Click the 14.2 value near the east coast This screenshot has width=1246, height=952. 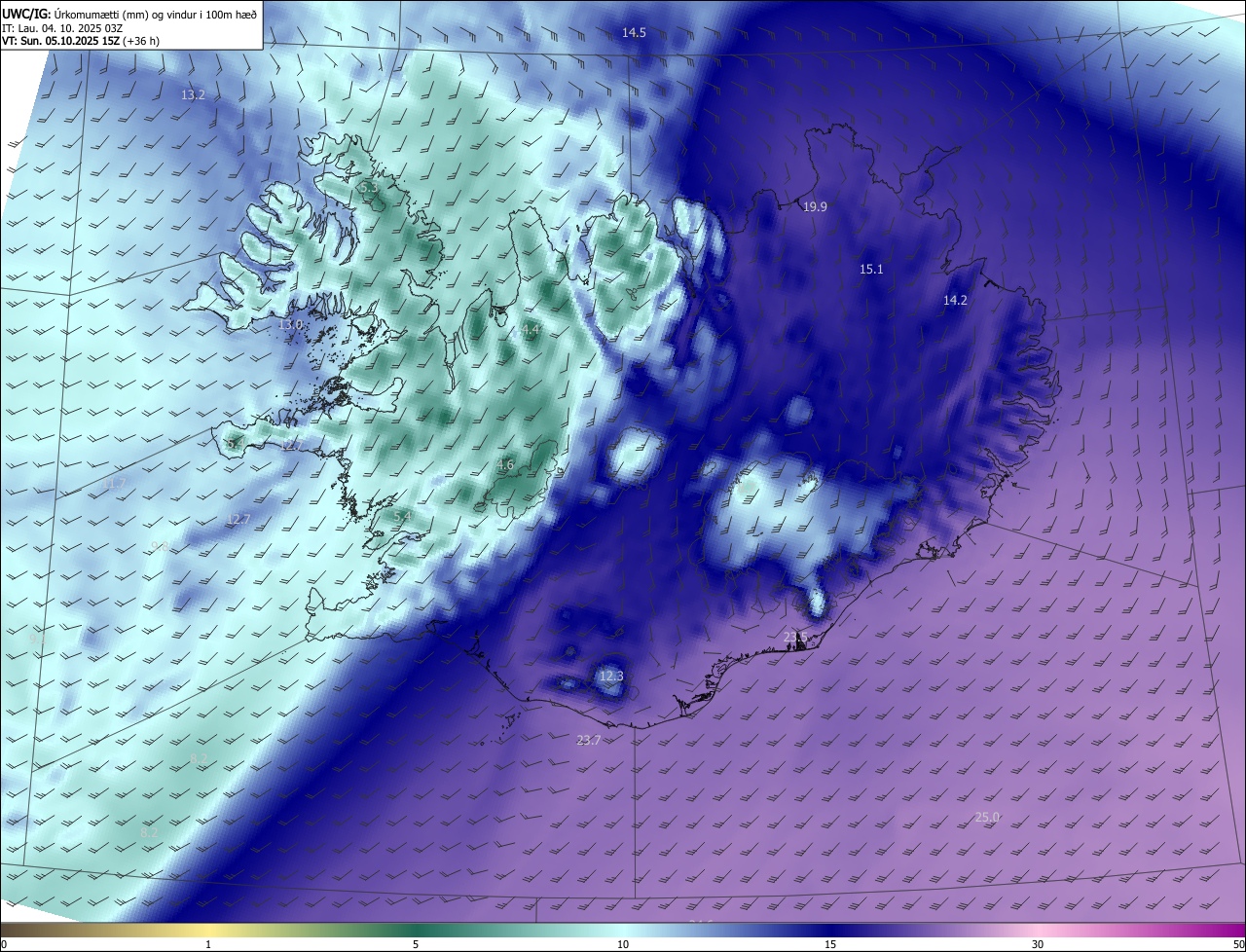[955, 301]
